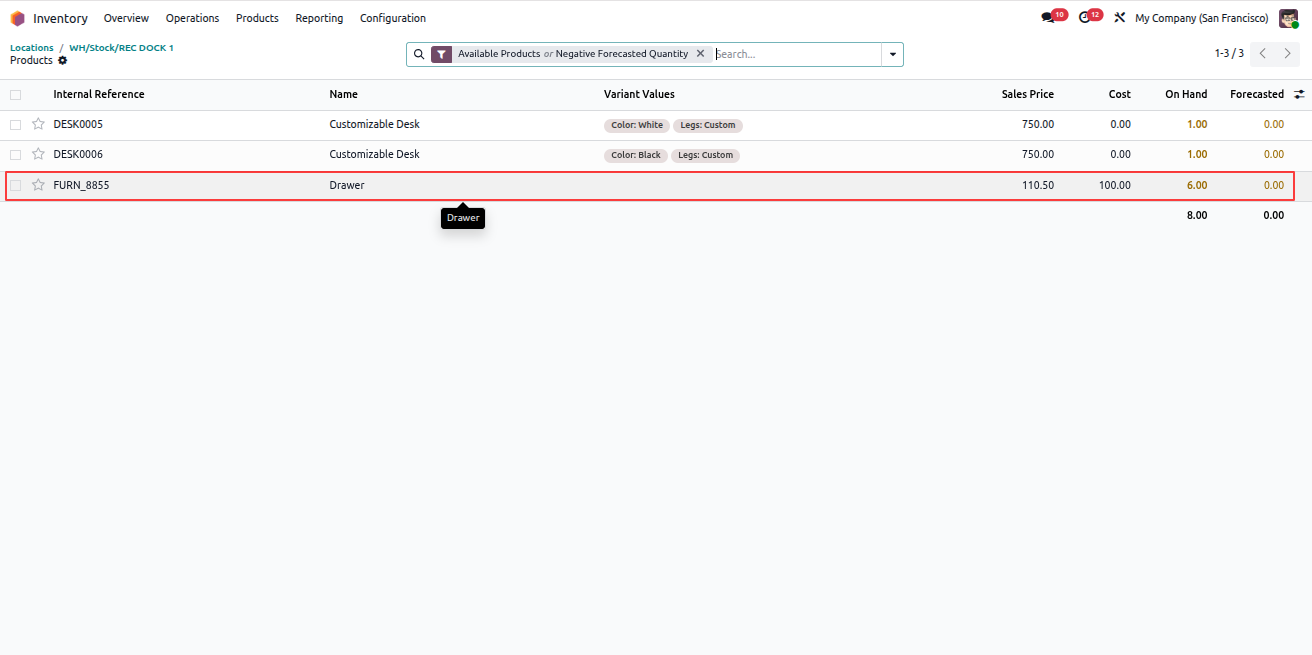1312x655 pixels.
Task: Sort by Sales Price column
Action: 1027,94
